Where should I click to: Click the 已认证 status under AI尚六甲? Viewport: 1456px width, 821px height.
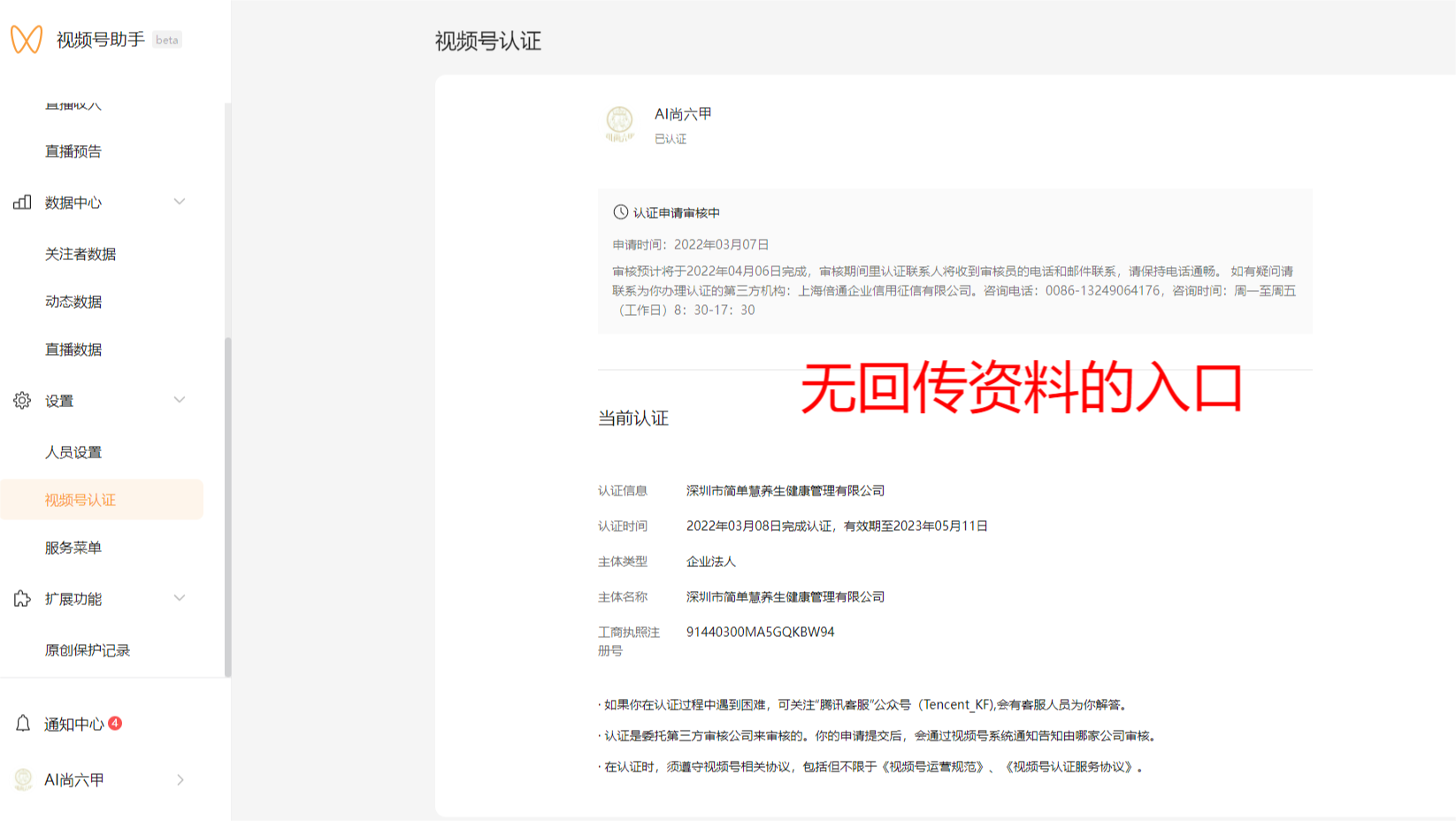point(671,139)
